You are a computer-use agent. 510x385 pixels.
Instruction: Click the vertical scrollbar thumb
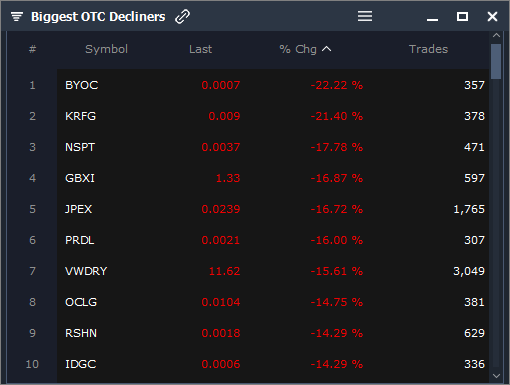[x=496, y=61]
